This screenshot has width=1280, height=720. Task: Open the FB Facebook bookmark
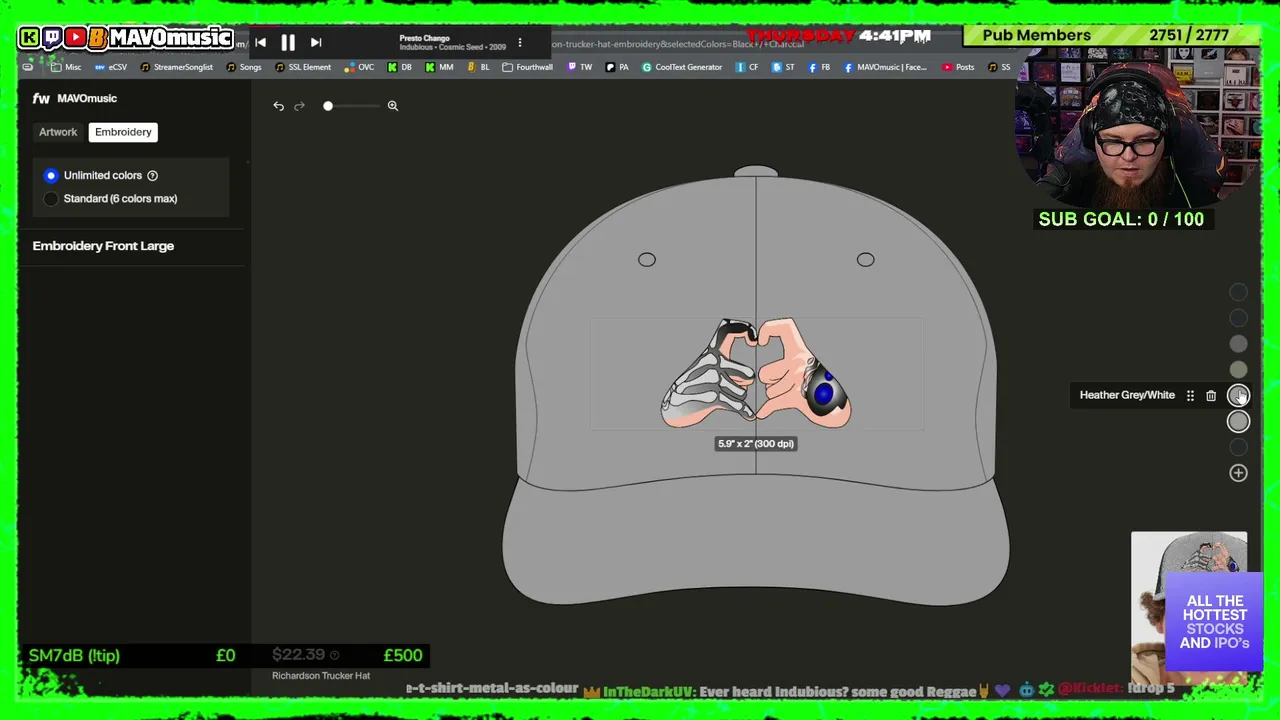[820, 67]
